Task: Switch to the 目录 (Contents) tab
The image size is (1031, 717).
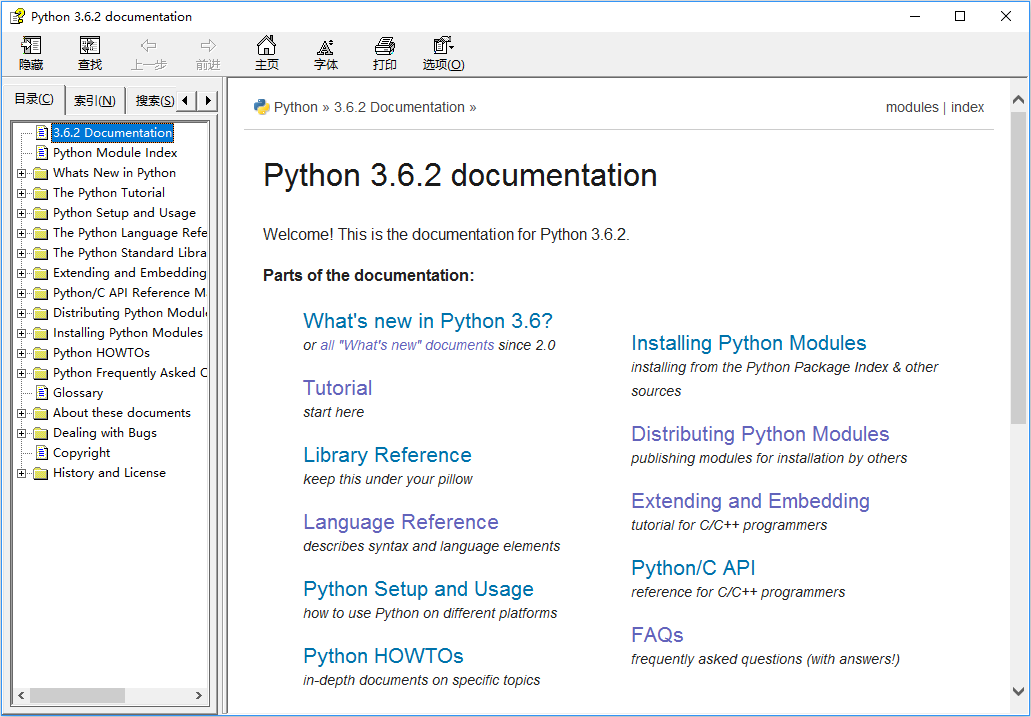Action: pos(34,99)
